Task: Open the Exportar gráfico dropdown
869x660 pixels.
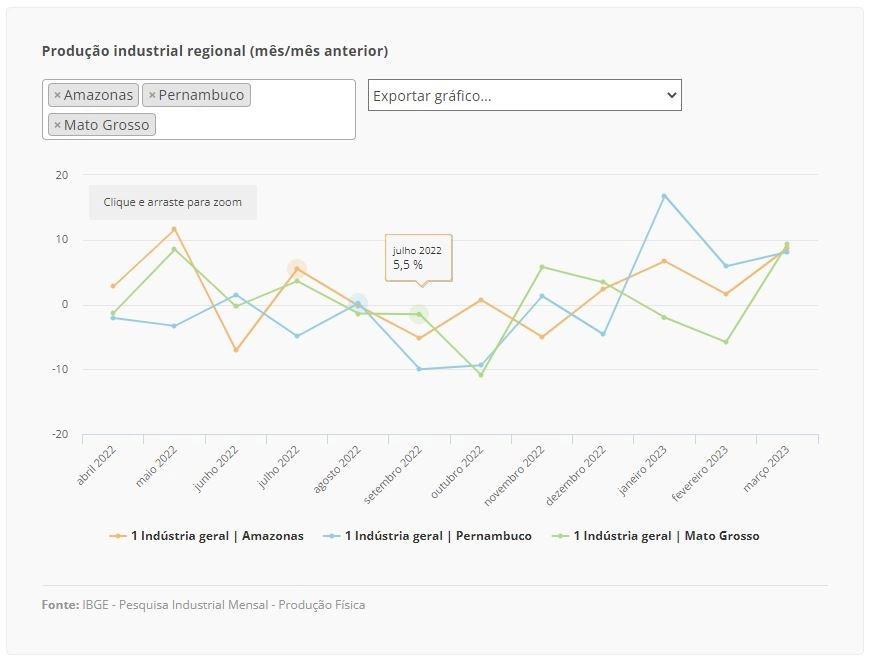Action: pos(524,95)
